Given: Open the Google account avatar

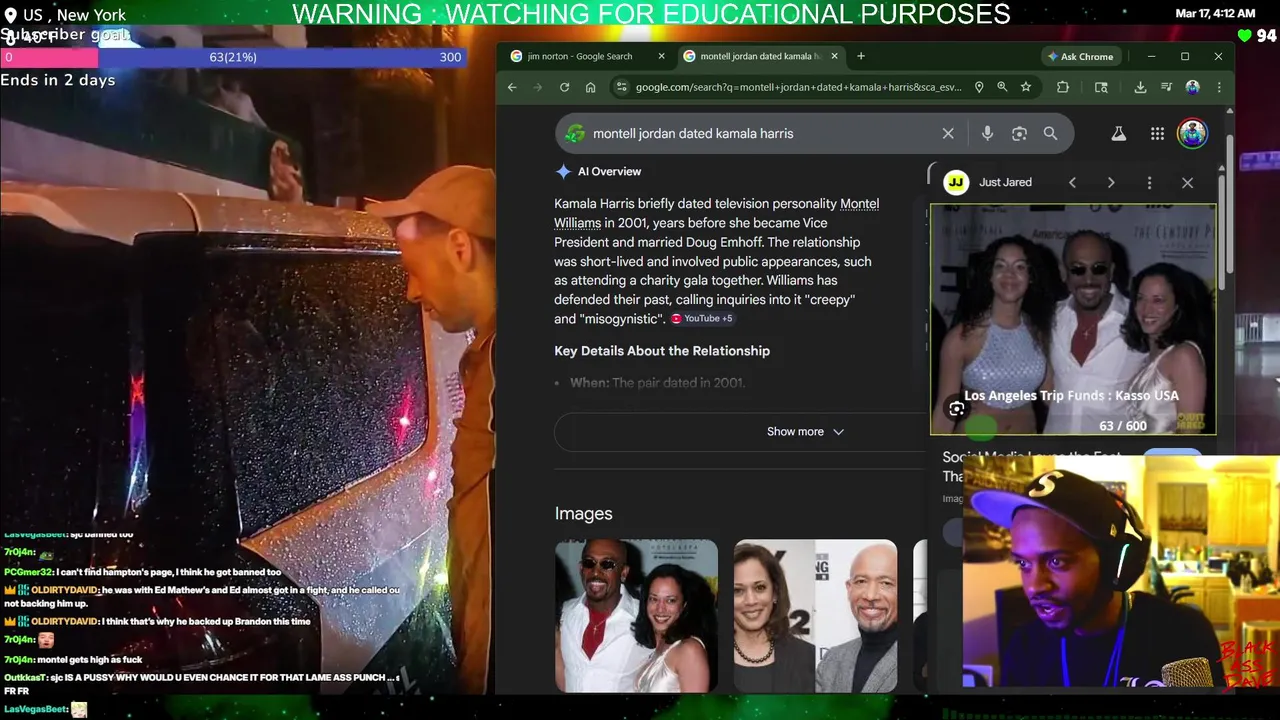Looking at the screenshot, I should pos(1192,133).
